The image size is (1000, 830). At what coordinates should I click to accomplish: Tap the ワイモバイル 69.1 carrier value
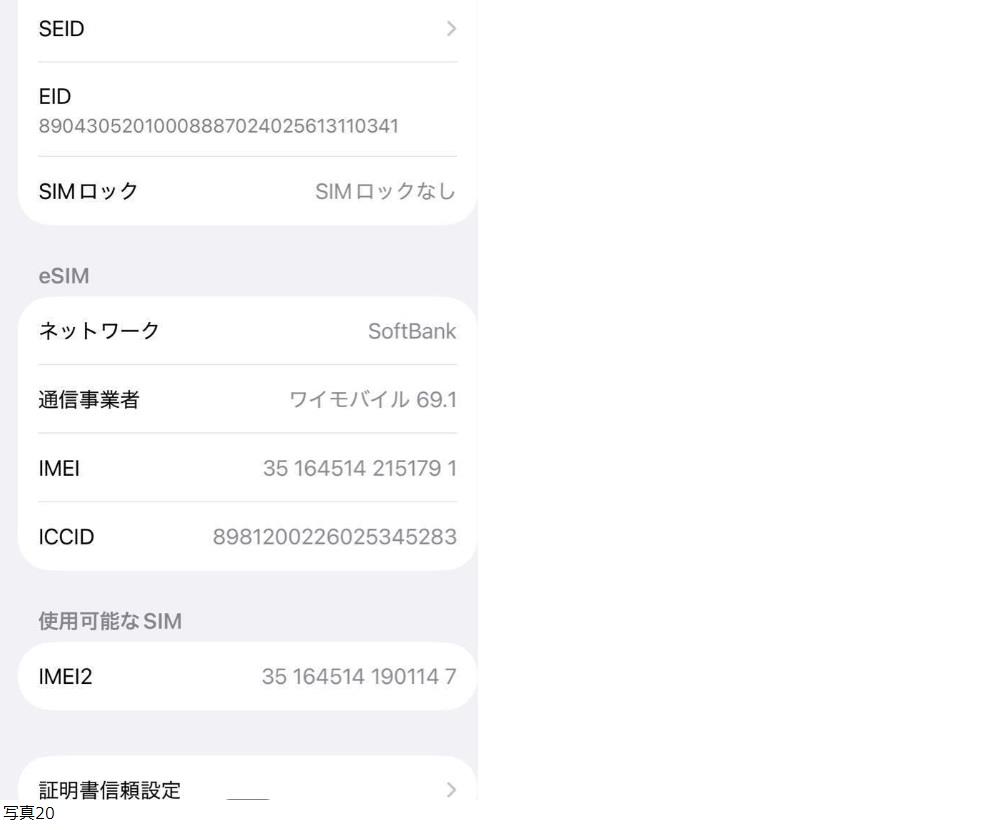coord(372,401)
